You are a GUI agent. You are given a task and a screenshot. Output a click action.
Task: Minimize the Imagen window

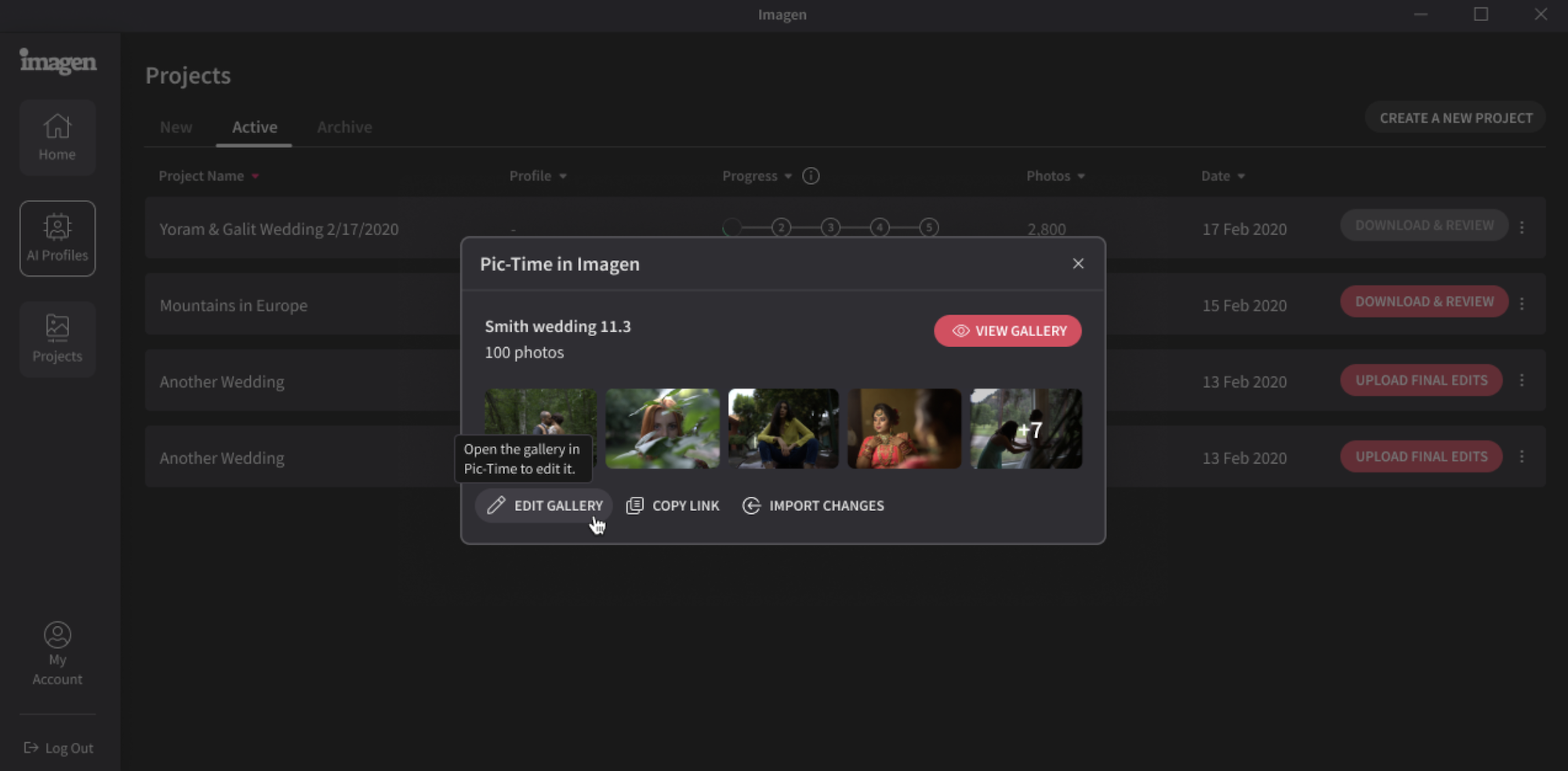pos(1421,14)
